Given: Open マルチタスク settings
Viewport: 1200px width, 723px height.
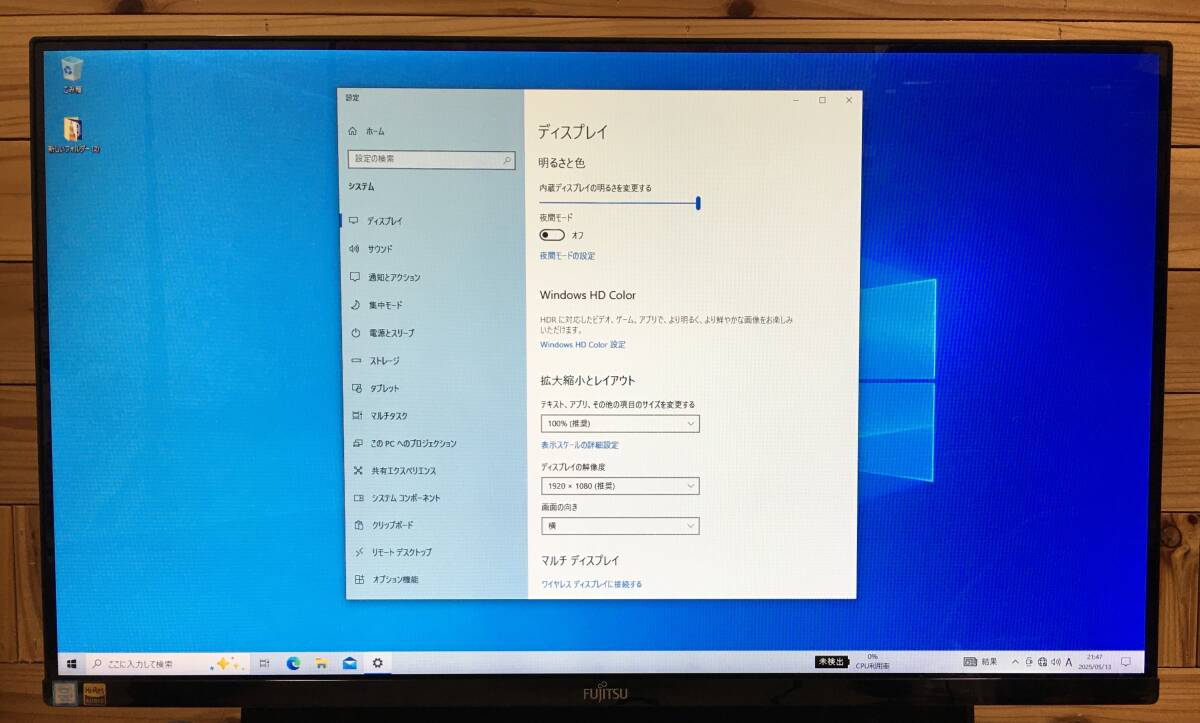Looking at the screenshot, I should click(386, 415).
